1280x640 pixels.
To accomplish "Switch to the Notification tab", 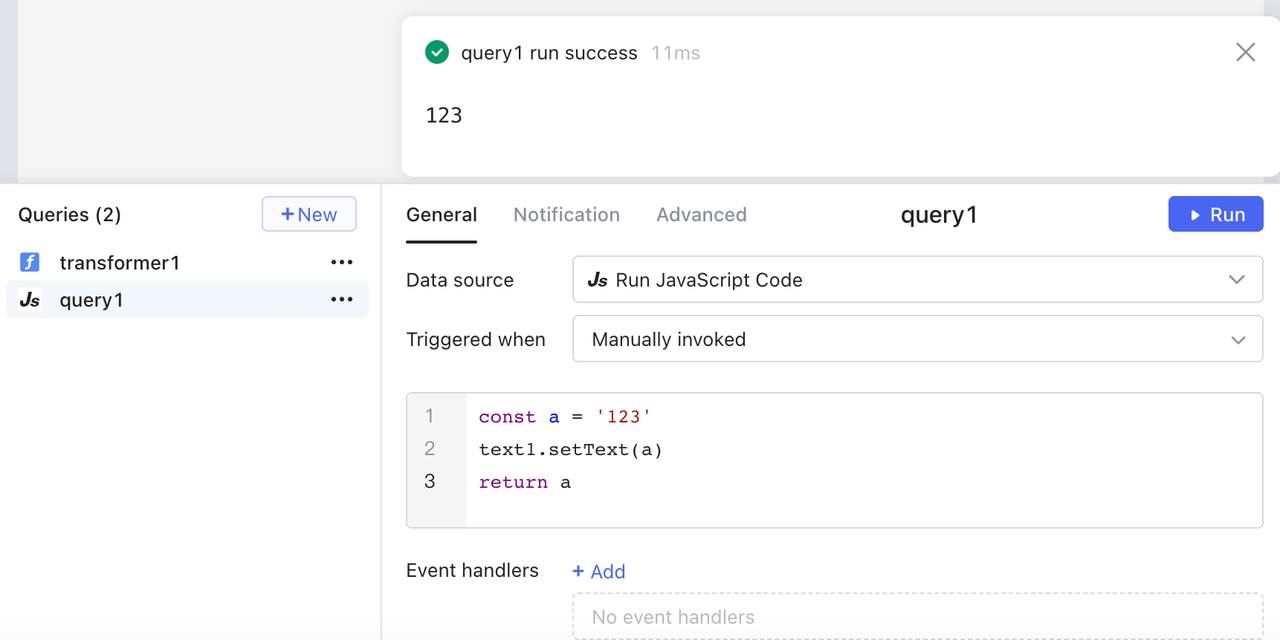I will [566, 215].
